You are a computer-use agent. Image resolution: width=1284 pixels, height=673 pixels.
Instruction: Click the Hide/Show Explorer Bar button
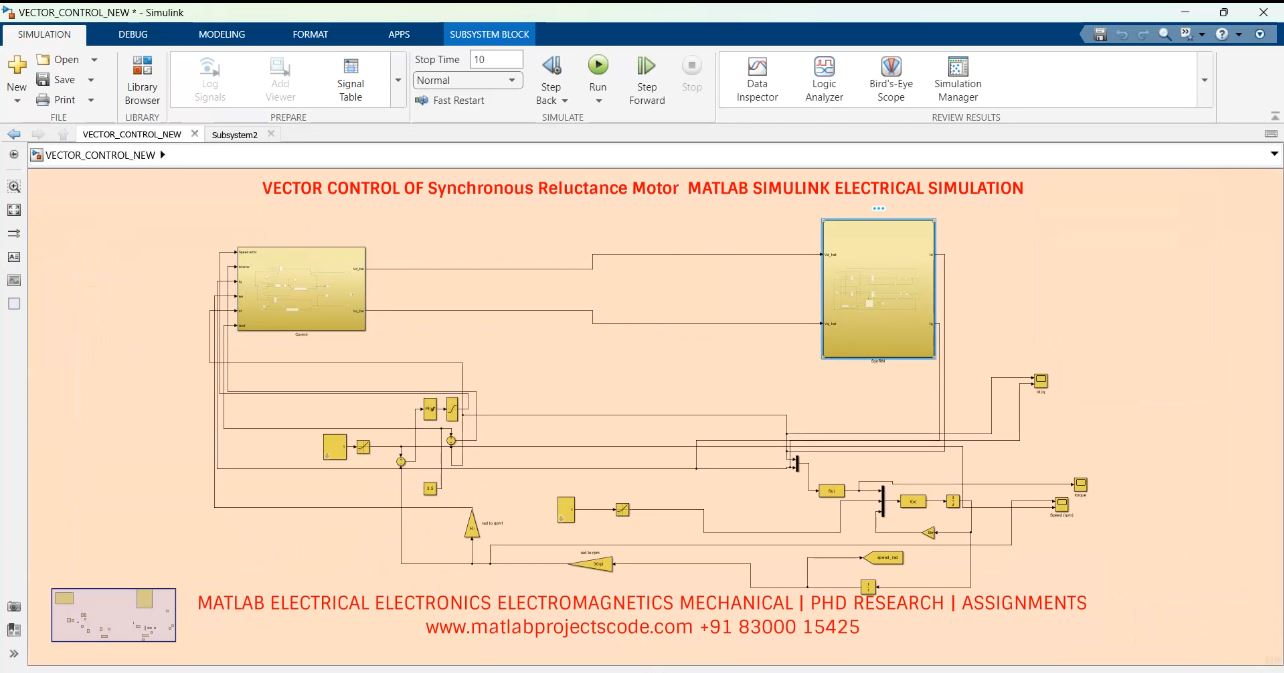click(x=14, y=155)
